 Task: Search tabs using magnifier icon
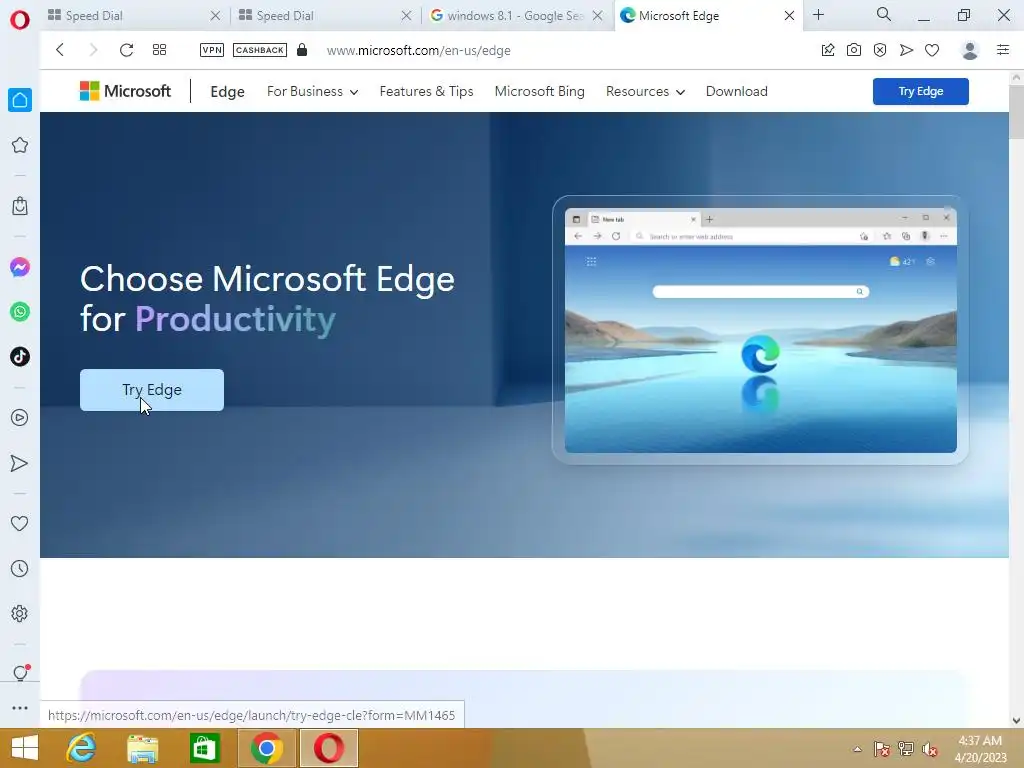tap(884, 14)
